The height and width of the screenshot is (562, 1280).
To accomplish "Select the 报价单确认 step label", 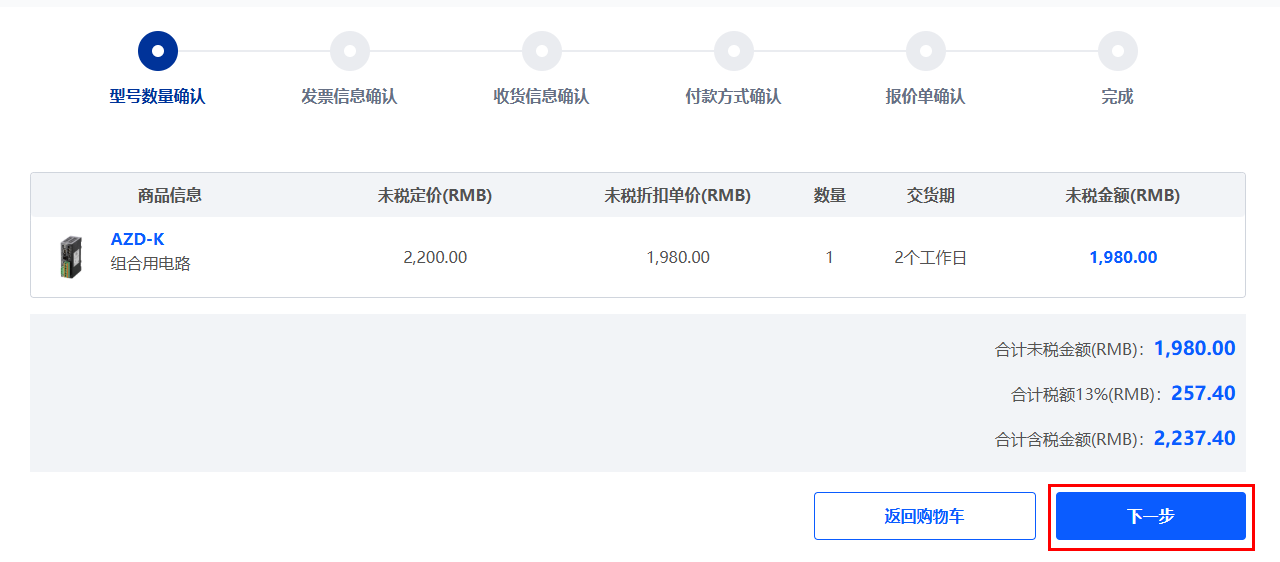I will pos(926,97).
